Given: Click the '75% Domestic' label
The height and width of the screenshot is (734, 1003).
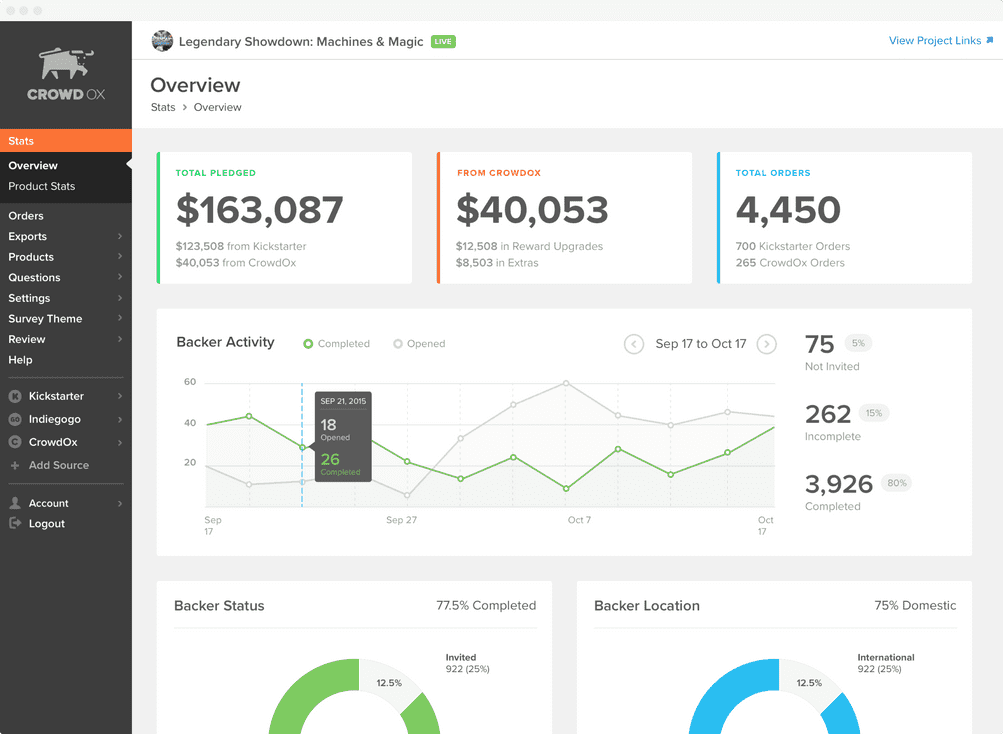Looking at the screenshot, I should 915,605.
